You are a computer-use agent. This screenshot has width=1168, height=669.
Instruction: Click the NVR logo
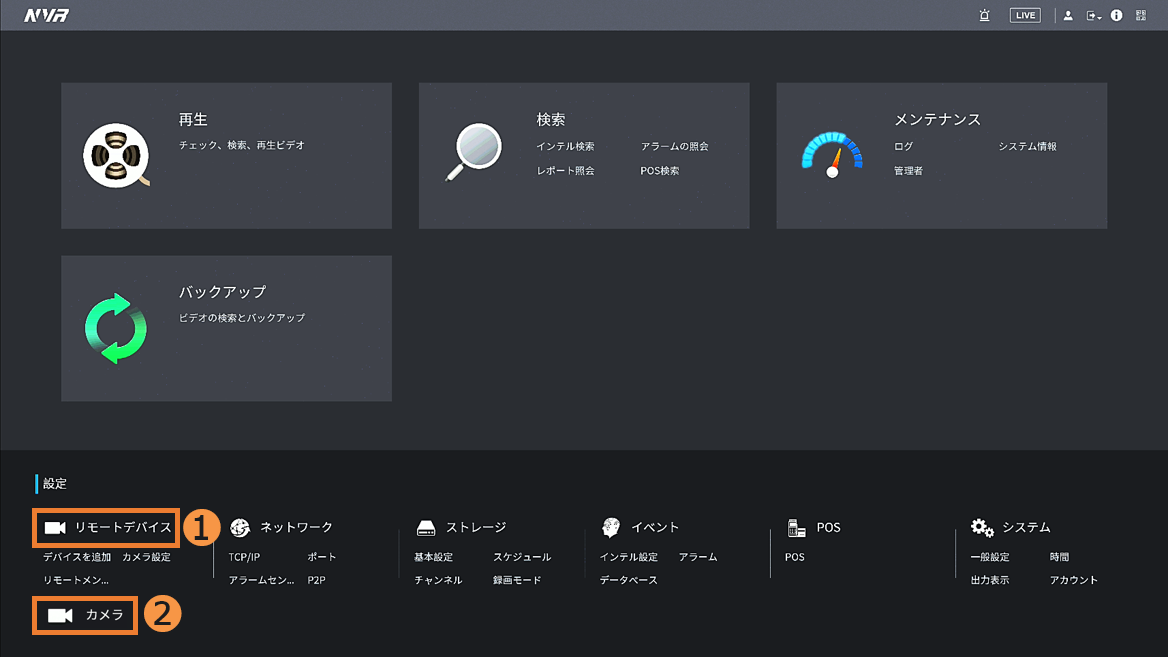click(46, 16)
